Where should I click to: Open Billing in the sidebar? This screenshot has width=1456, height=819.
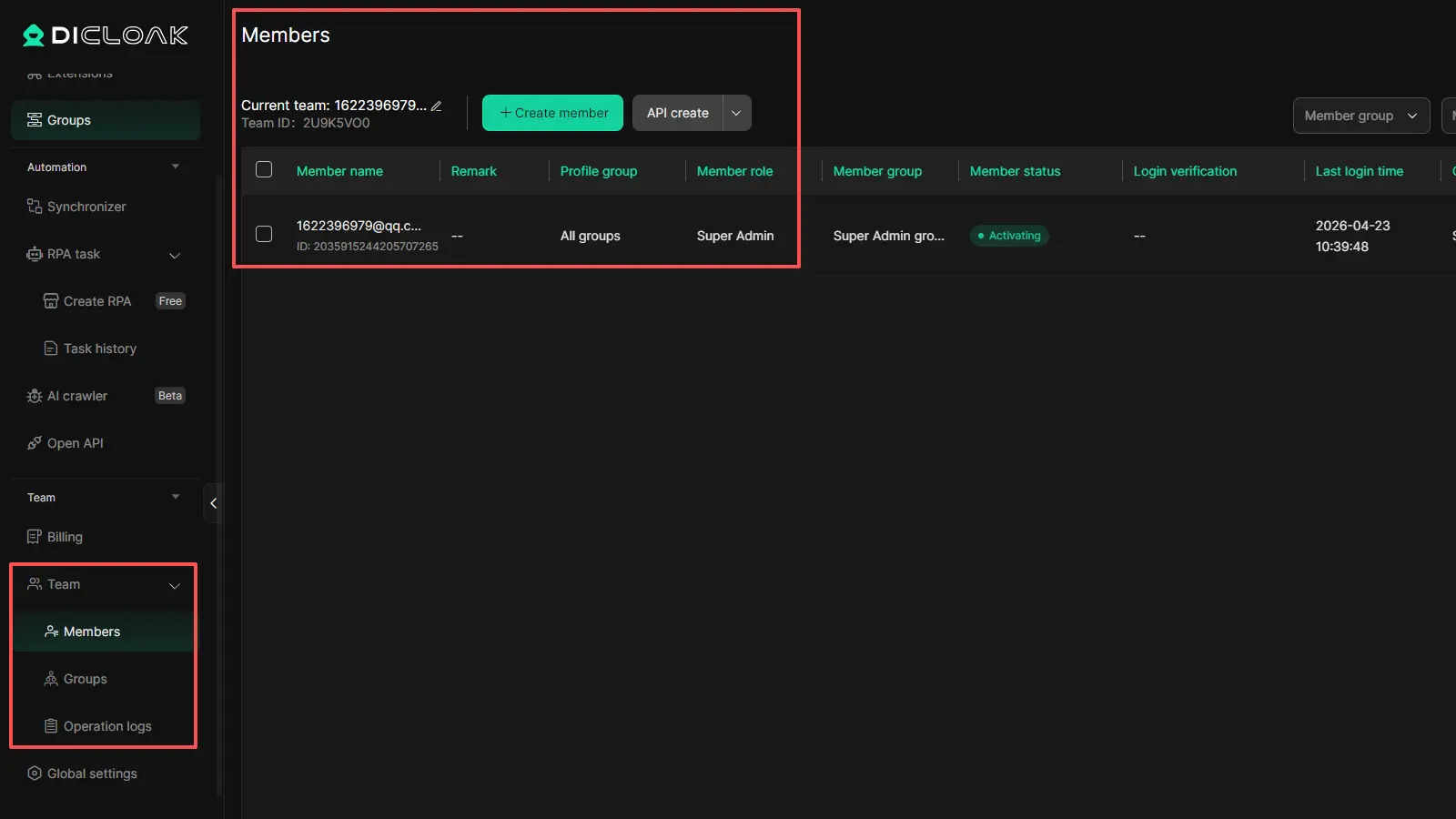(x=65, y=537)
